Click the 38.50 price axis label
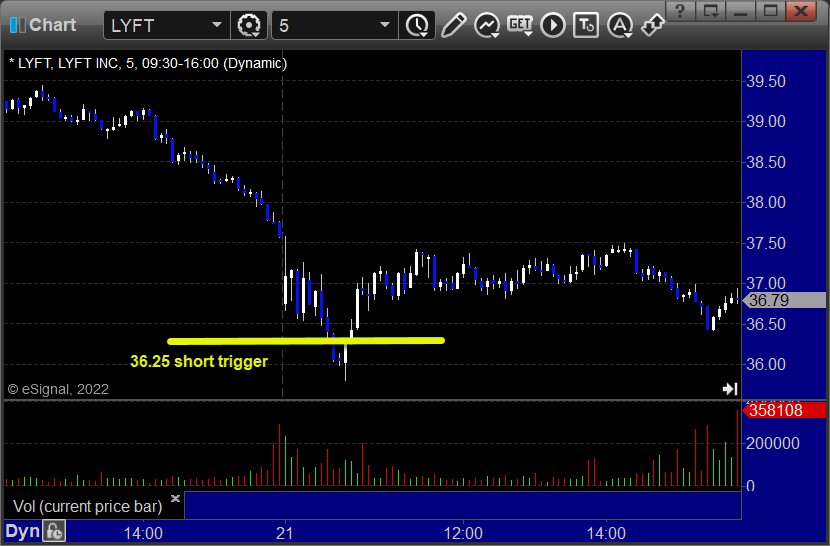The width and height of the screenshot is (830, 546). point(766,162)
